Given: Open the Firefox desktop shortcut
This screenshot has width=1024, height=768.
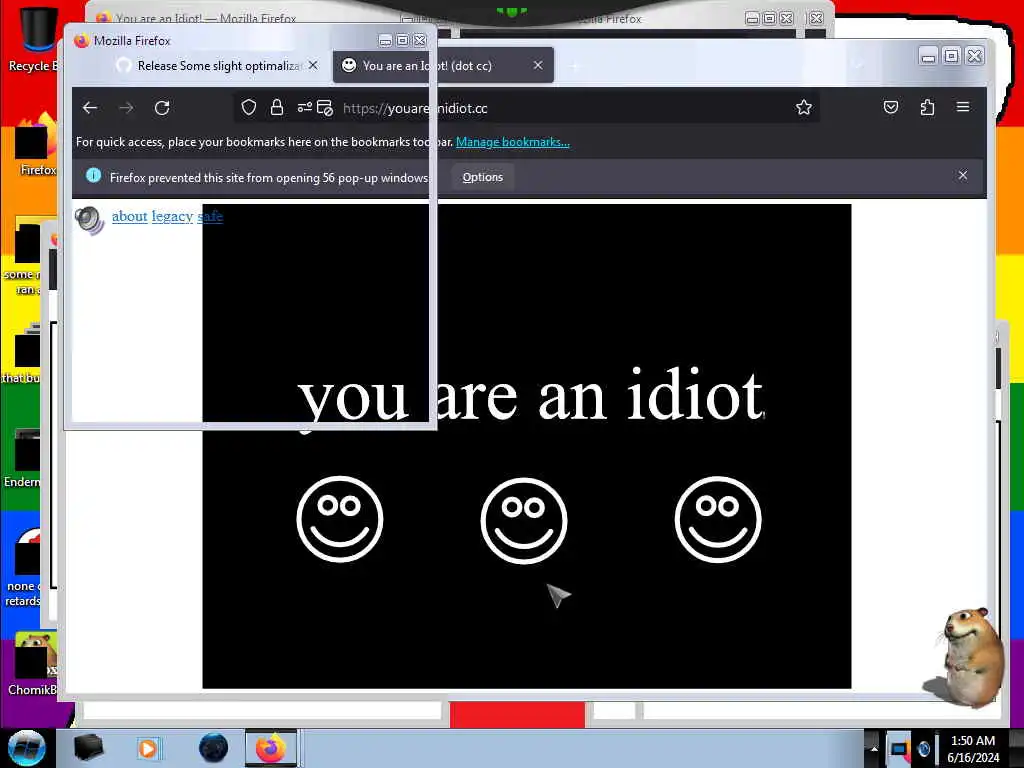Looking at the screenshot, I should [x=37, y=144].
